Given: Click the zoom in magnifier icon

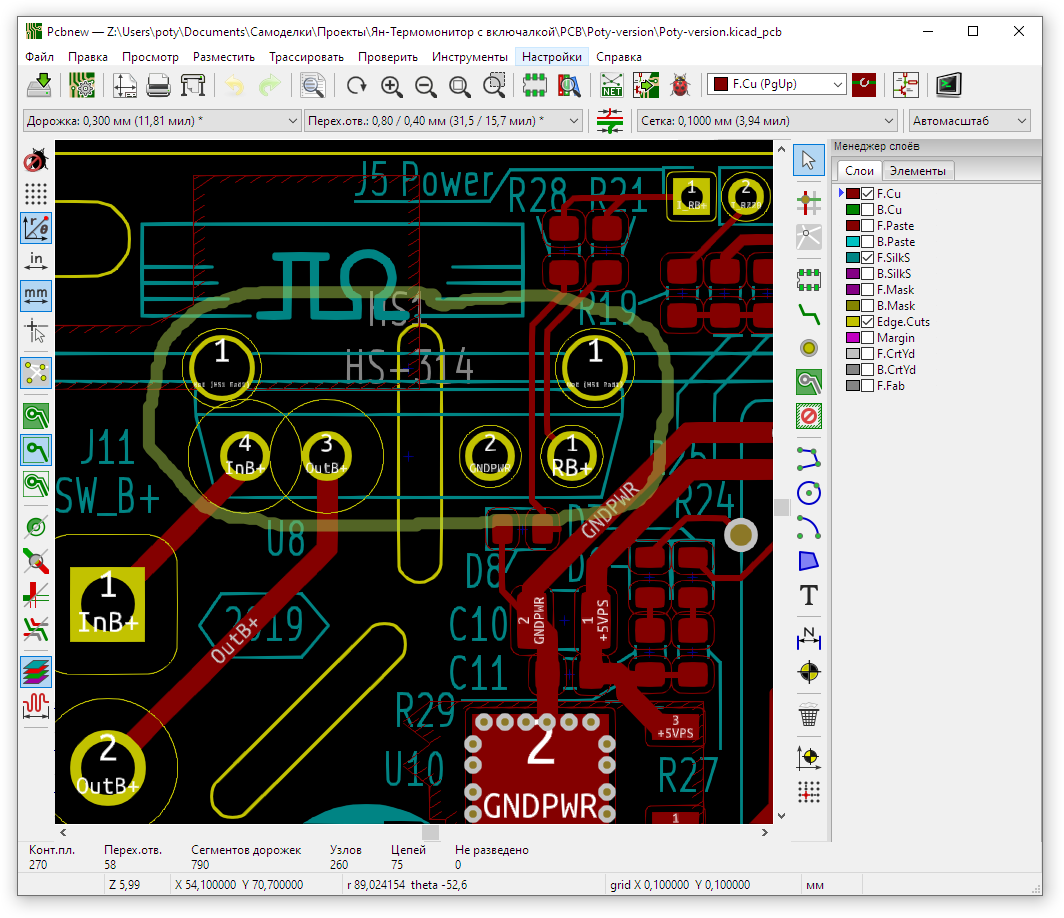Looking at the screenshot, I should [x=391, y=86].
